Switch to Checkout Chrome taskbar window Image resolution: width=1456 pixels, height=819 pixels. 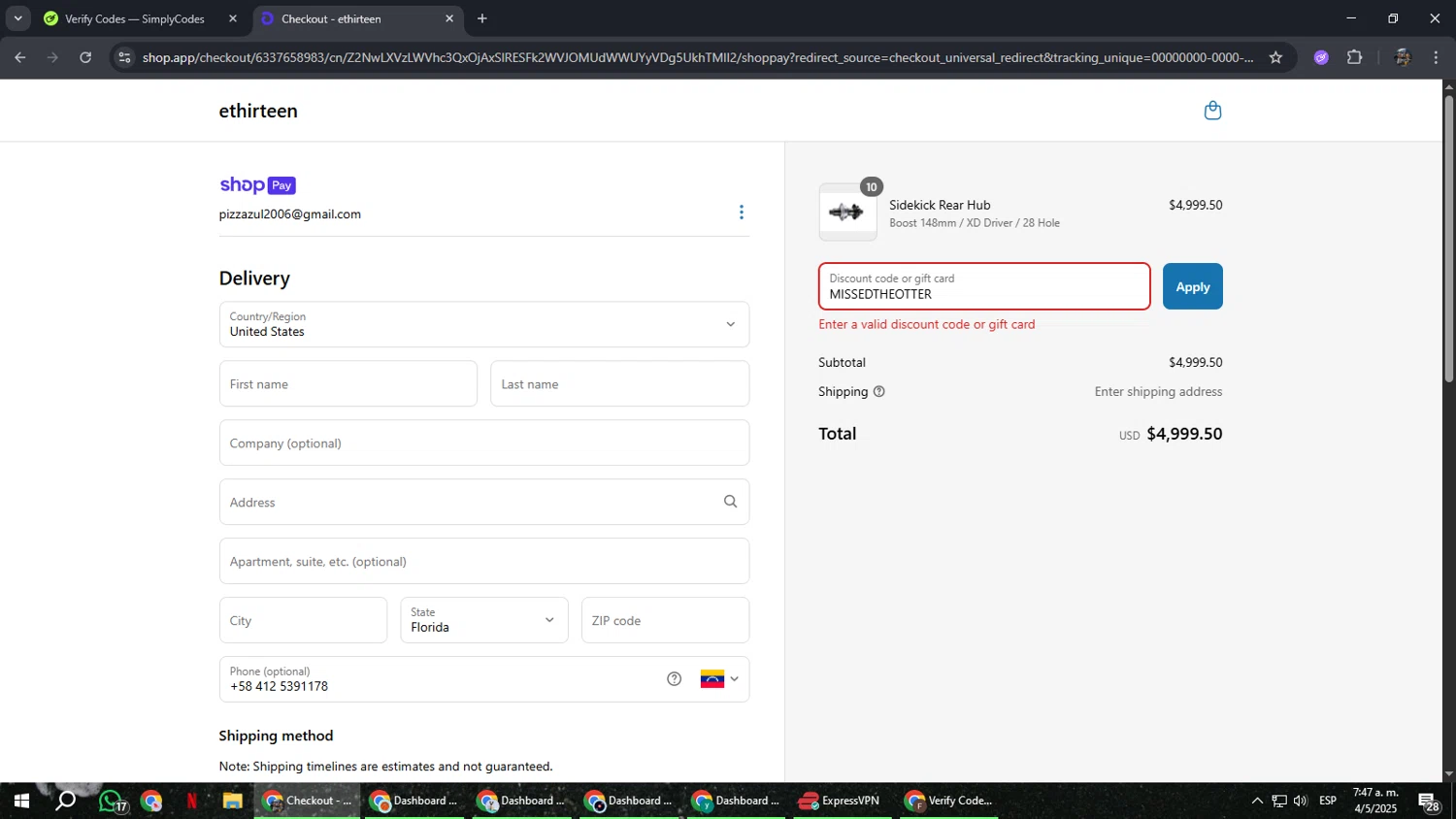[x=307, y=802]
